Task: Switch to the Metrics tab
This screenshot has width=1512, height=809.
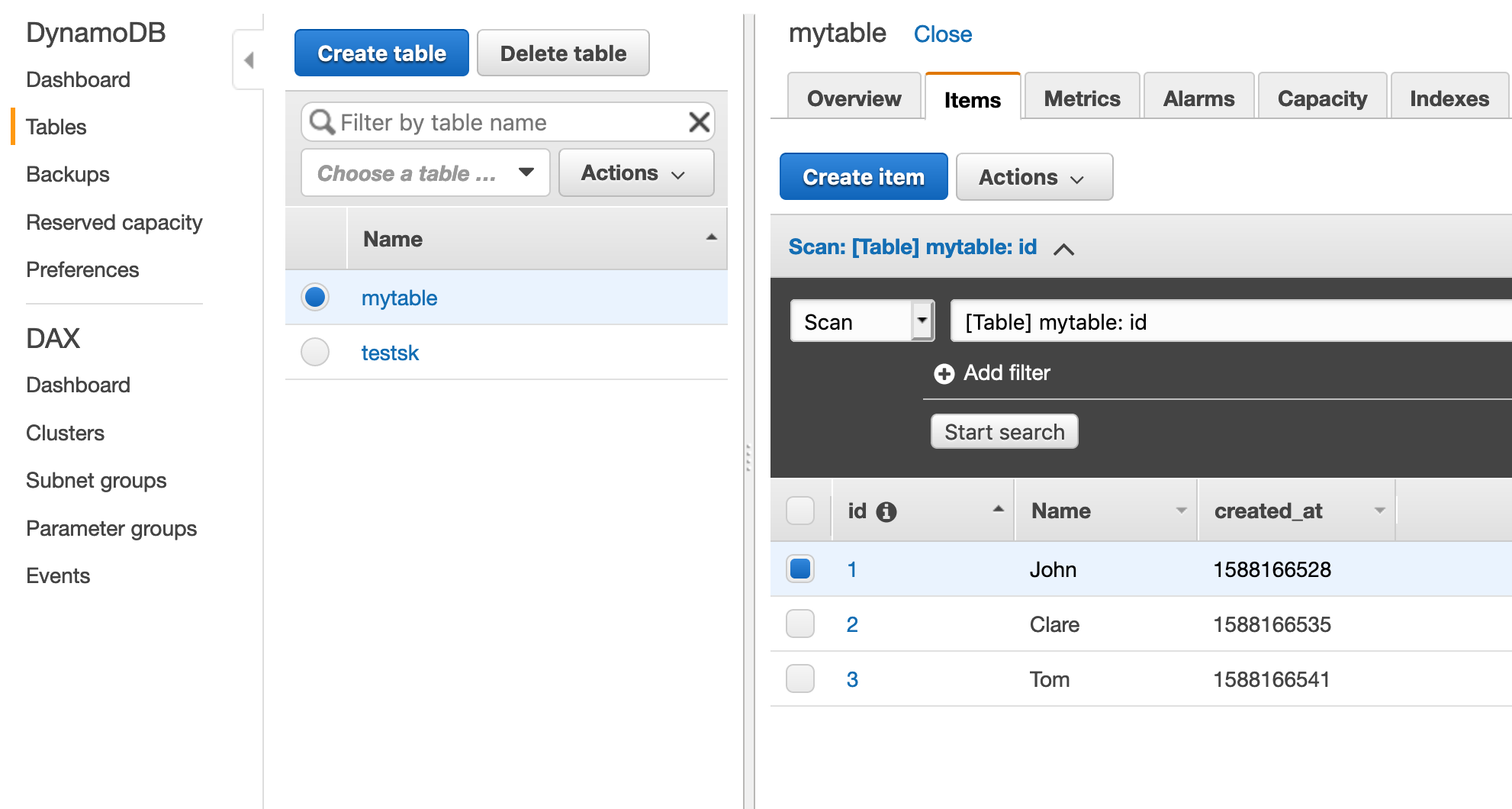Action: point(1081,98)
